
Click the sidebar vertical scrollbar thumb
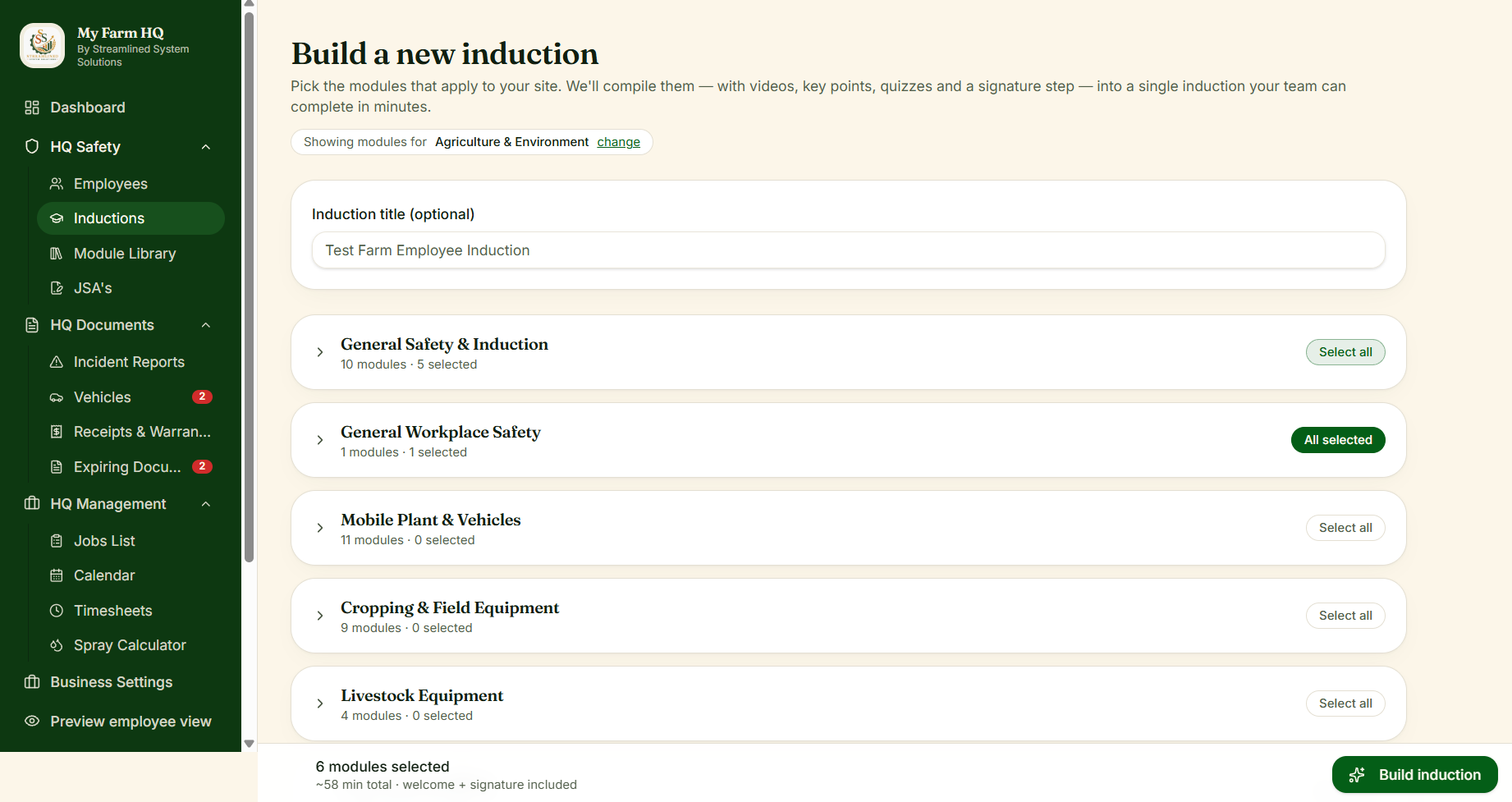[x=249, y=287]
